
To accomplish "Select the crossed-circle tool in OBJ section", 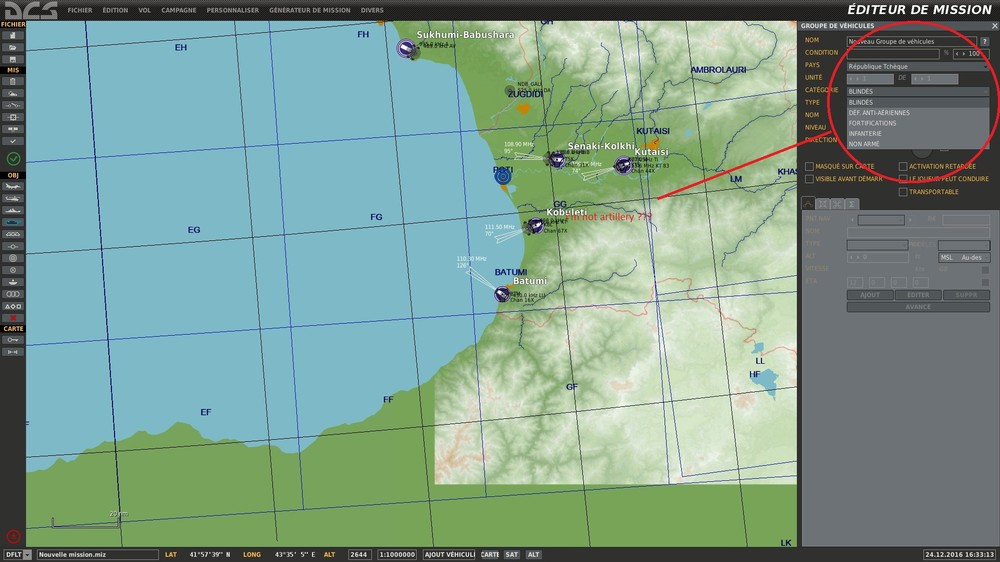I will tap(13, 270).
